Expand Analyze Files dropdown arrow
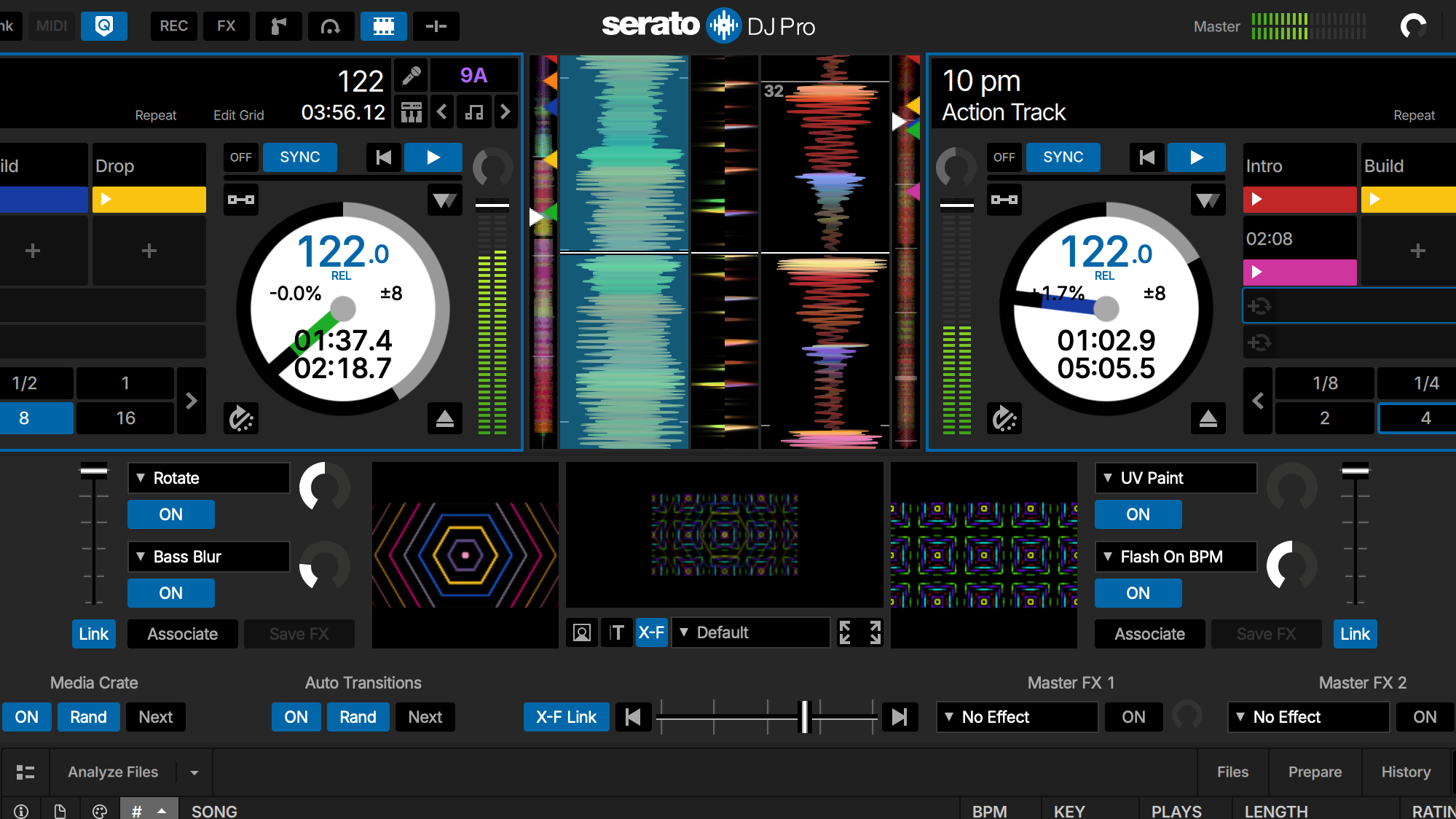Image resolution: width=1456 pixels, height=819 pixels. pyautogui.click(x=194, y=772)
